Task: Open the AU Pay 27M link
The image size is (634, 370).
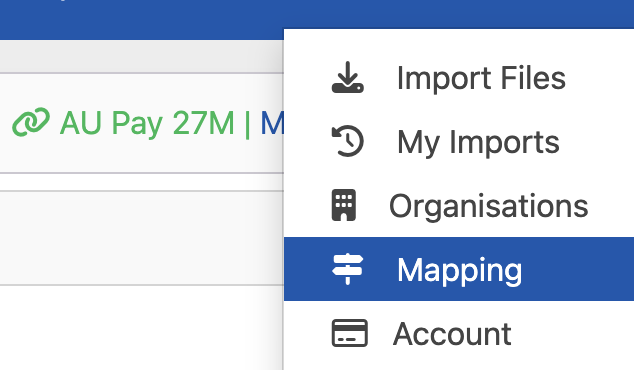Action: (x=147, y=123)
